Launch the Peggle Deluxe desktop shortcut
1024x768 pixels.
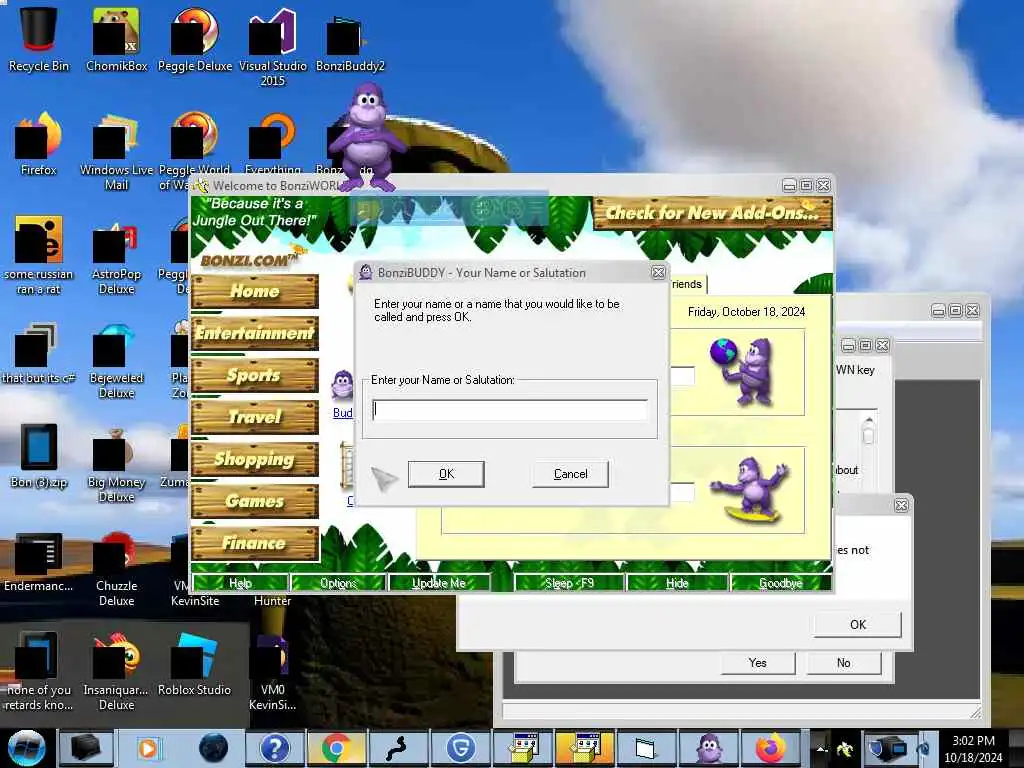click(195, 37)
